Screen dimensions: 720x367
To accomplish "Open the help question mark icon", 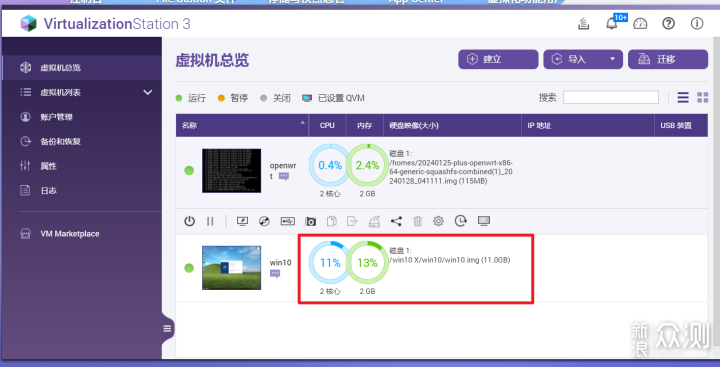I will pos(669,24).
